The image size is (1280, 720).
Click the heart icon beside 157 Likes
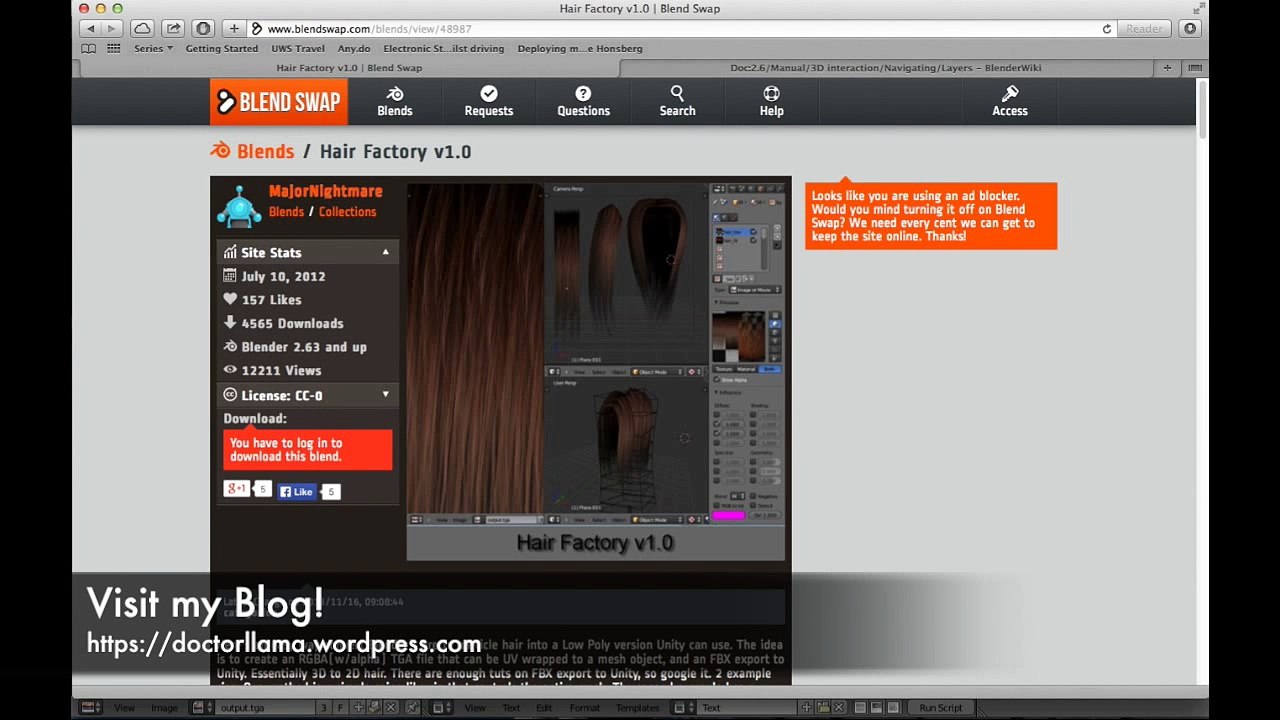coord(230,299)
